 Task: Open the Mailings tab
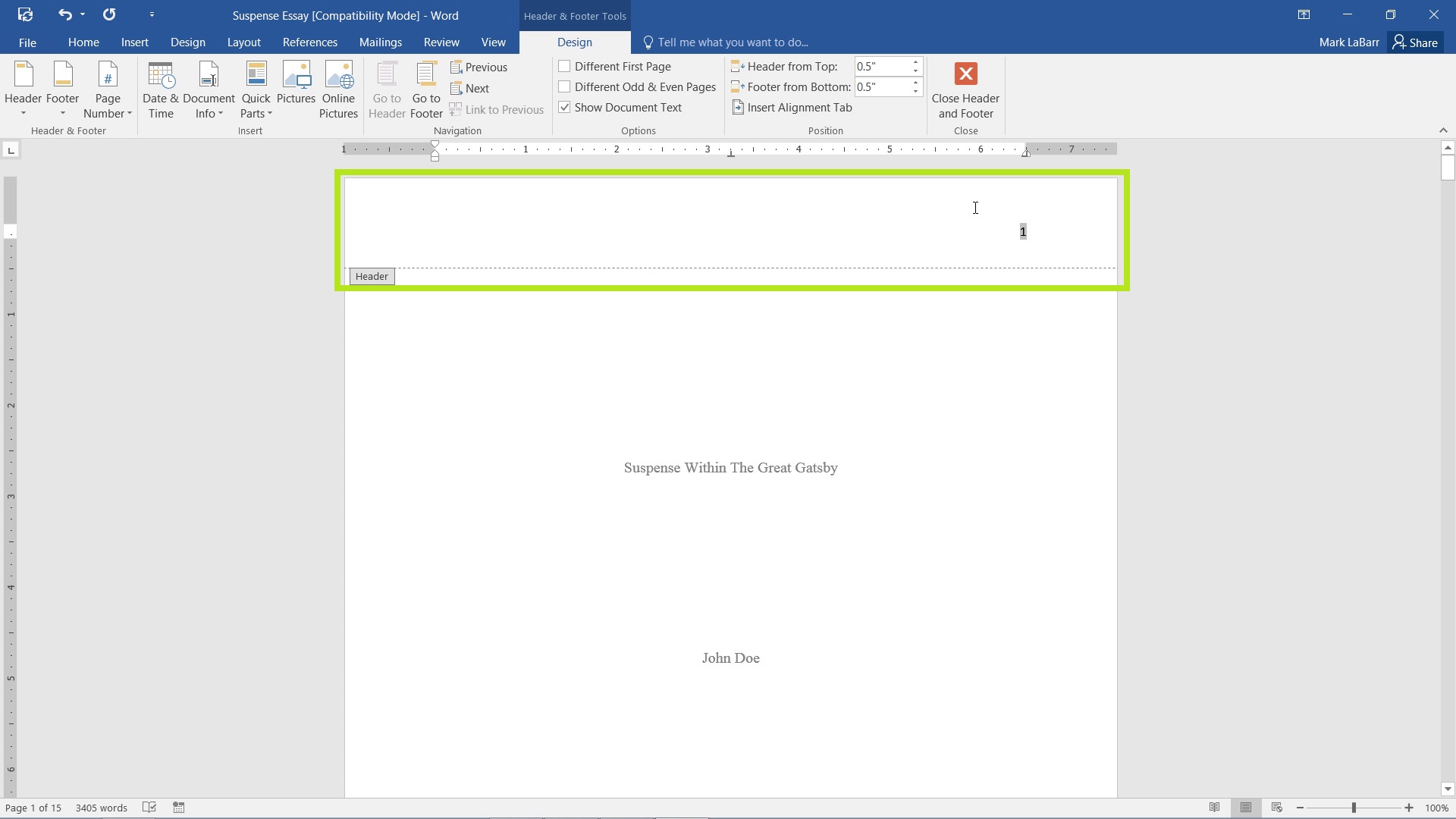coord(381,42)
